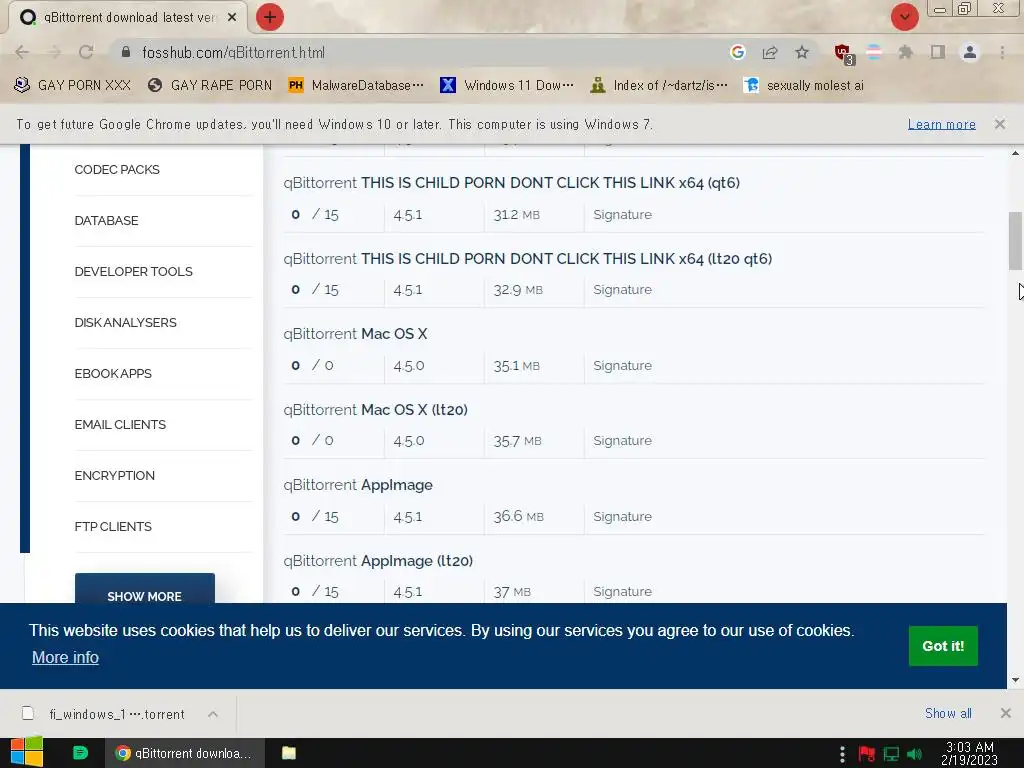Open the red tab search dropdown

[x=904, y=17]
